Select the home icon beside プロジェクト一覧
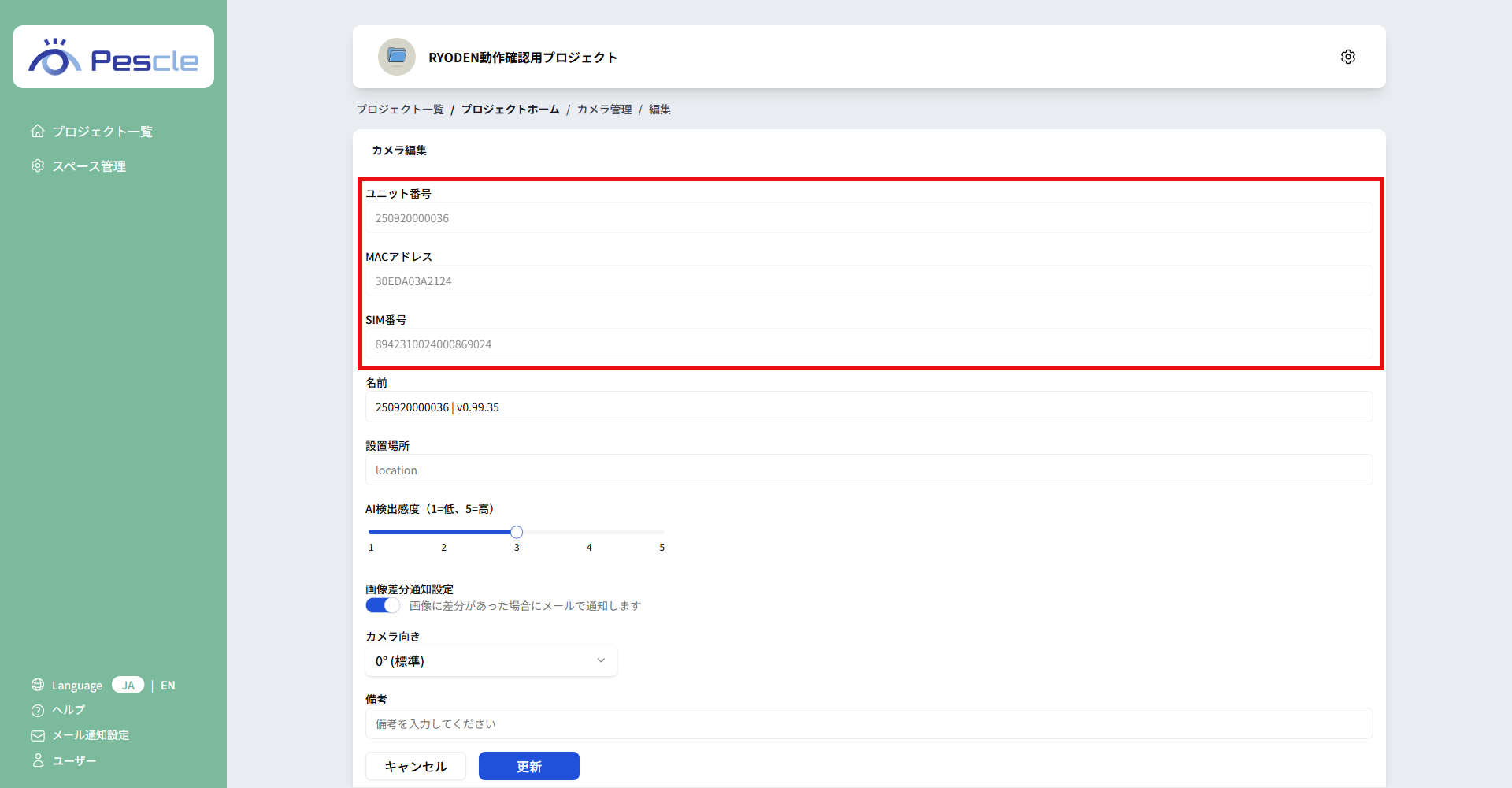Image resolution: width=1512 pixels, height=788 pixels. click(37, 131)
